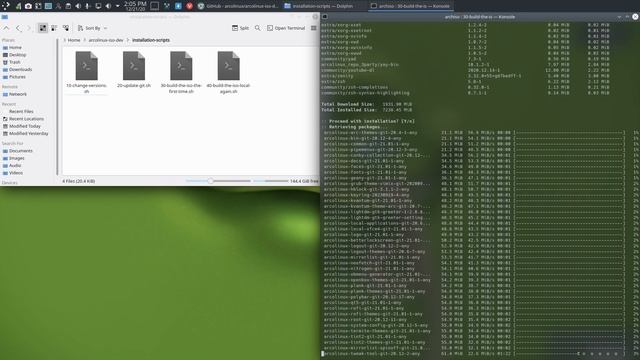Click the free disk space bar

point(271,181)
